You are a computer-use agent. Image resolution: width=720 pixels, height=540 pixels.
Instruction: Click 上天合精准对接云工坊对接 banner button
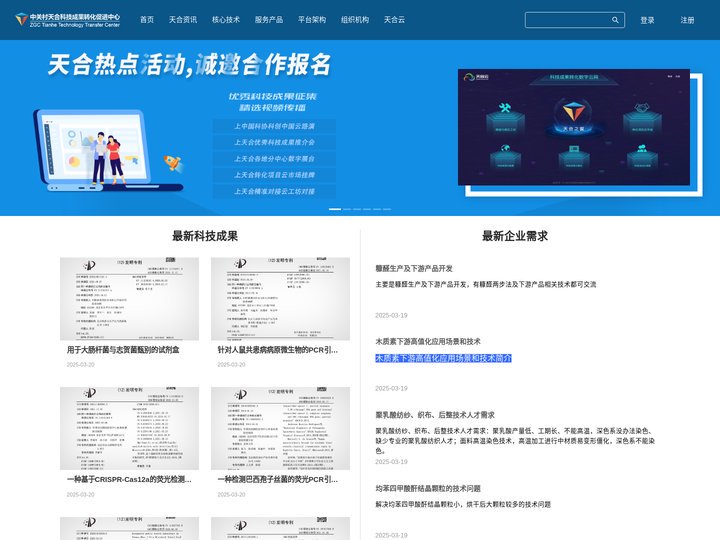point(274,191)
